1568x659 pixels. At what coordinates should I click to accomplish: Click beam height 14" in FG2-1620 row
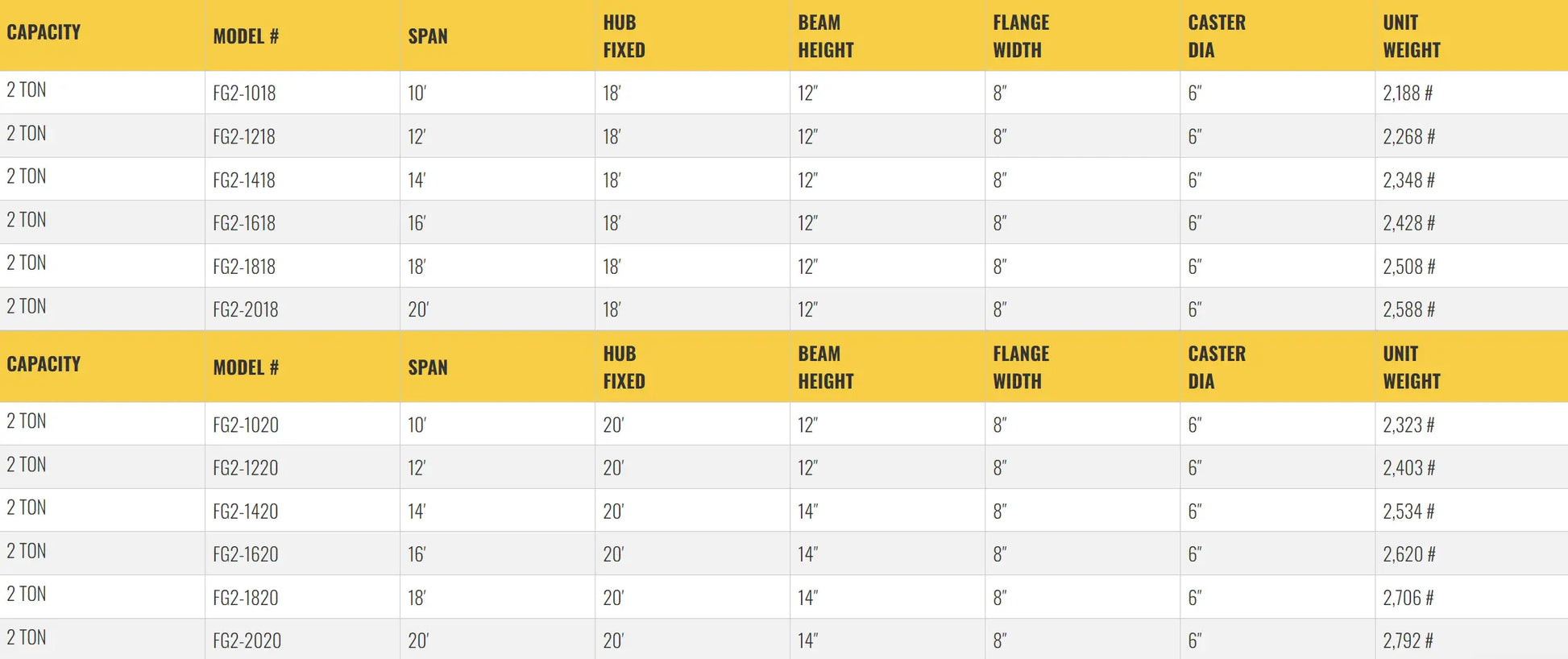(x=808, y=554)
